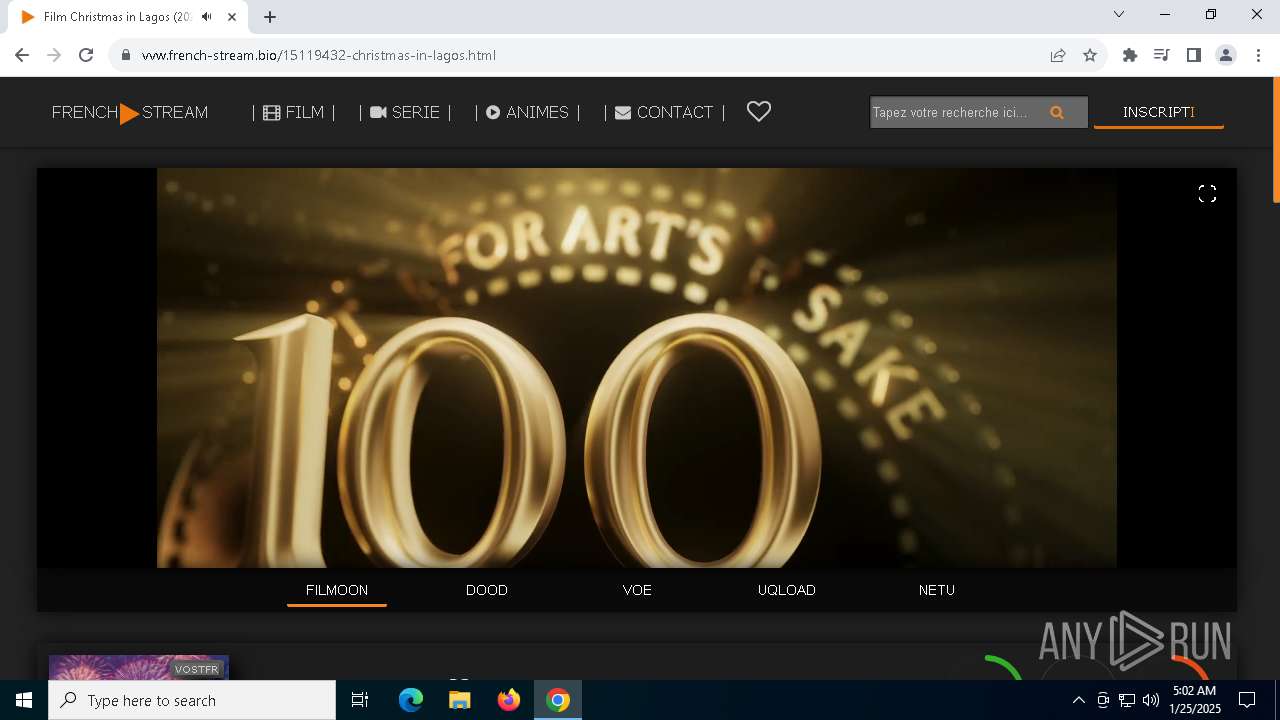Click the address bar URL
The width and height of the screenshot is (1280, 720).
click(319, 55)
